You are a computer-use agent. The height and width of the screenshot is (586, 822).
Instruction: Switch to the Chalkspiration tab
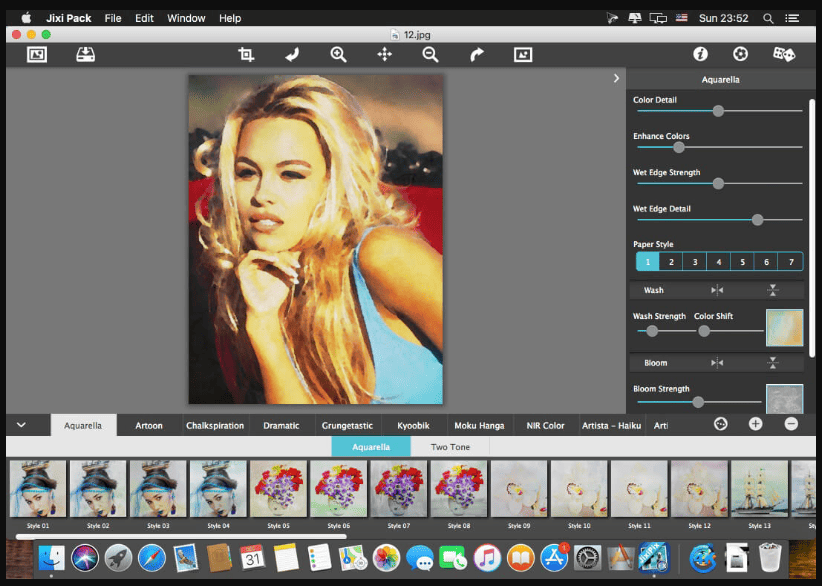(x=215, y=425)
